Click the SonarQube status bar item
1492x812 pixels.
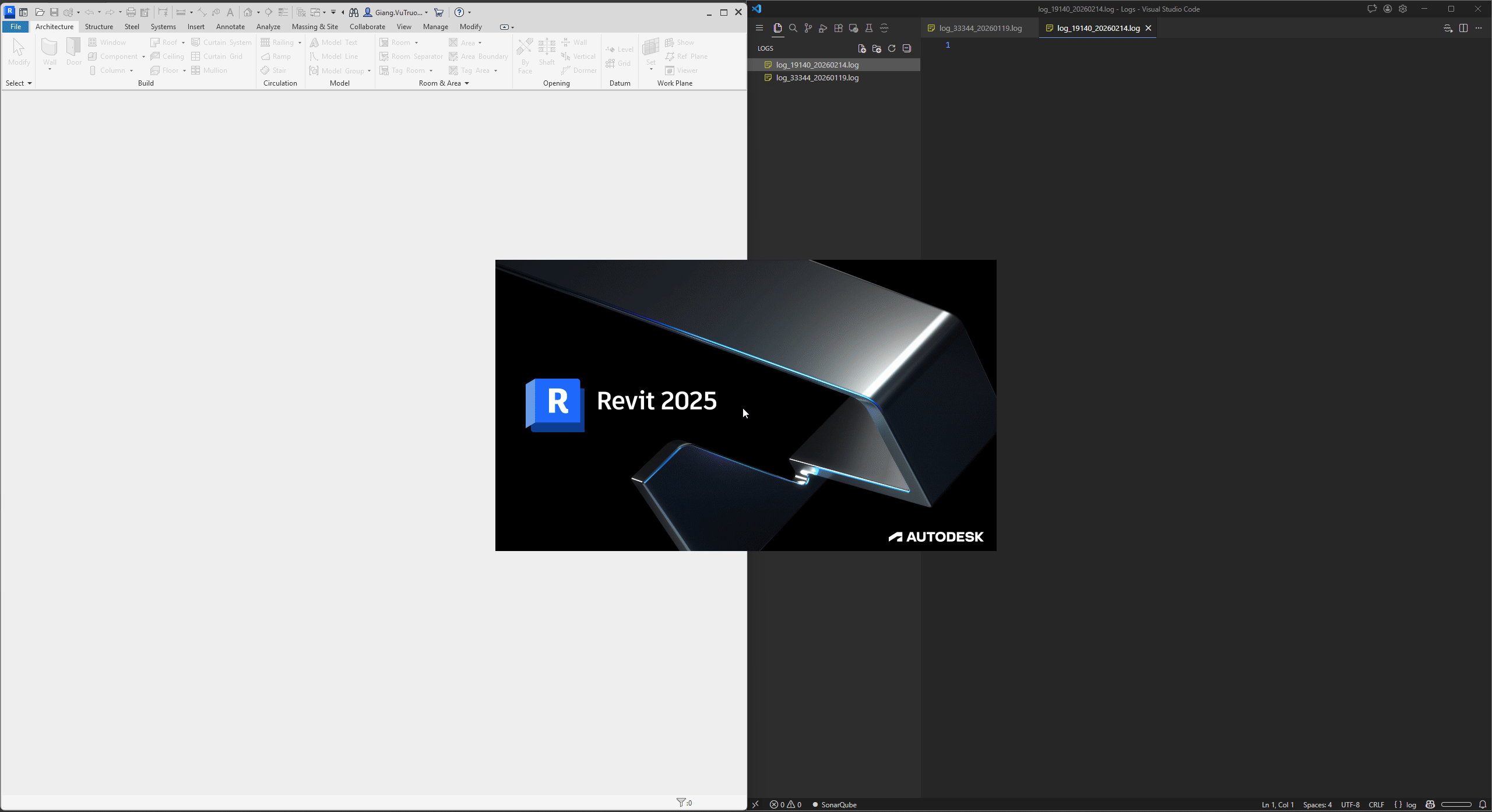(x=835, y=804)
